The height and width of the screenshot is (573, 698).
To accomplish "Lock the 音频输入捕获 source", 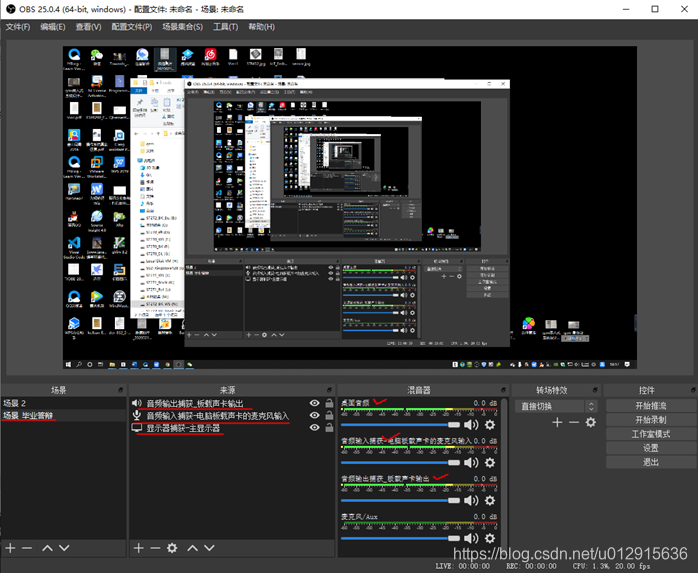I will (329, 415).
